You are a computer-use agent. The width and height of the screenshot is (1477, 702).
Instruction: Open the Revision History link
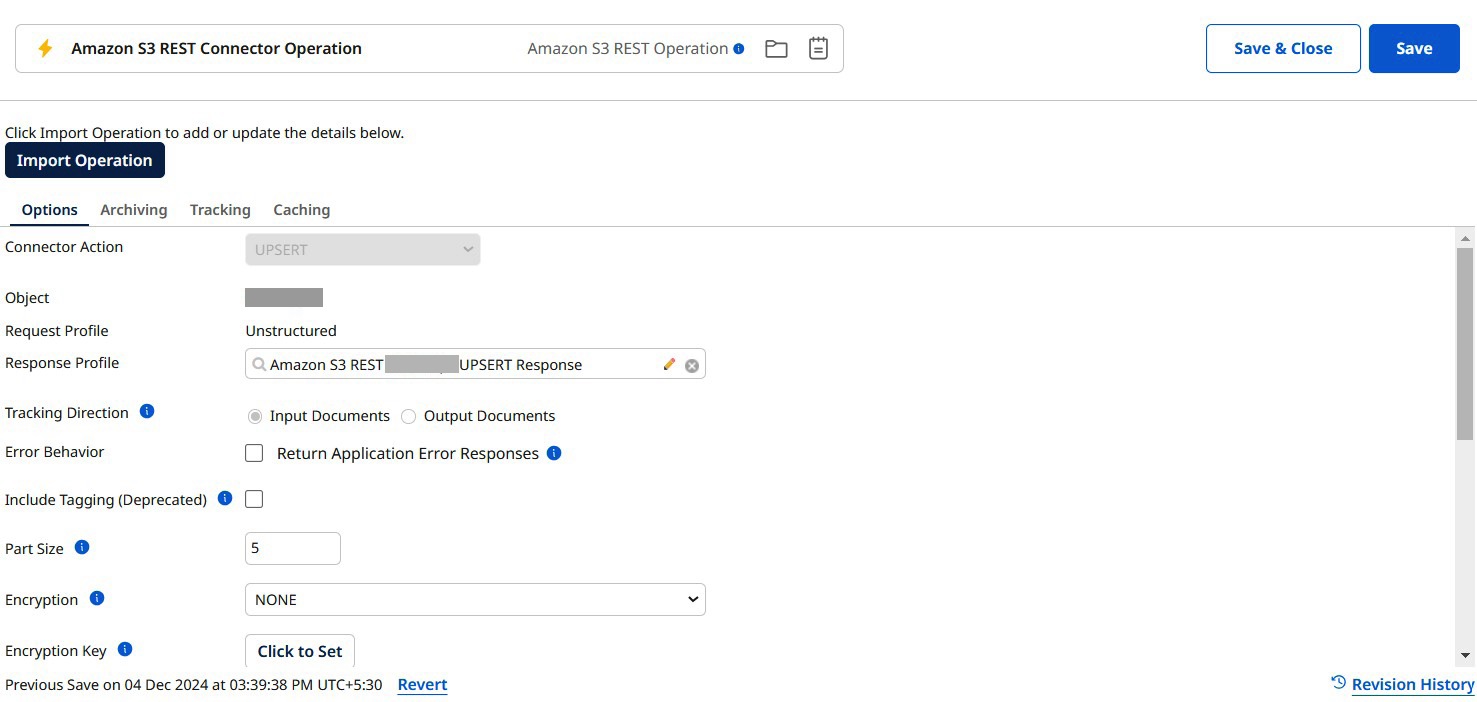tap(1412, 684)
